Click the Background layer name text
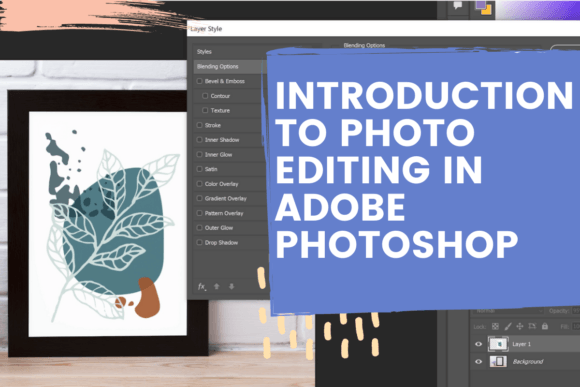The height and width of the screenshot is (387, 580). pos(528,361)
